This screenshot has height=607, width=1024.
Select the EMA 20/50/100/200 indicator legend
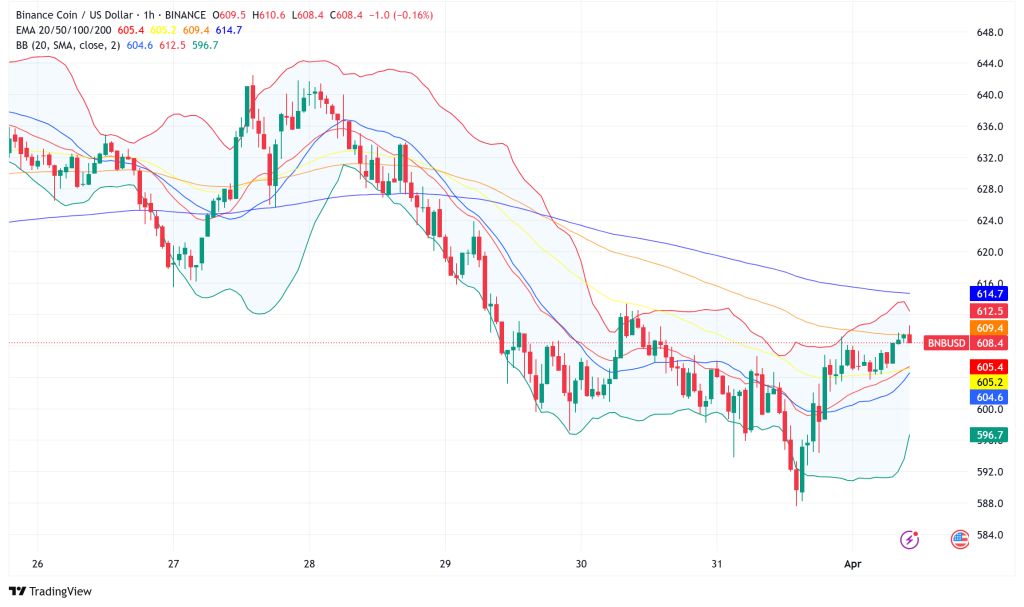[x=64, y=30]
